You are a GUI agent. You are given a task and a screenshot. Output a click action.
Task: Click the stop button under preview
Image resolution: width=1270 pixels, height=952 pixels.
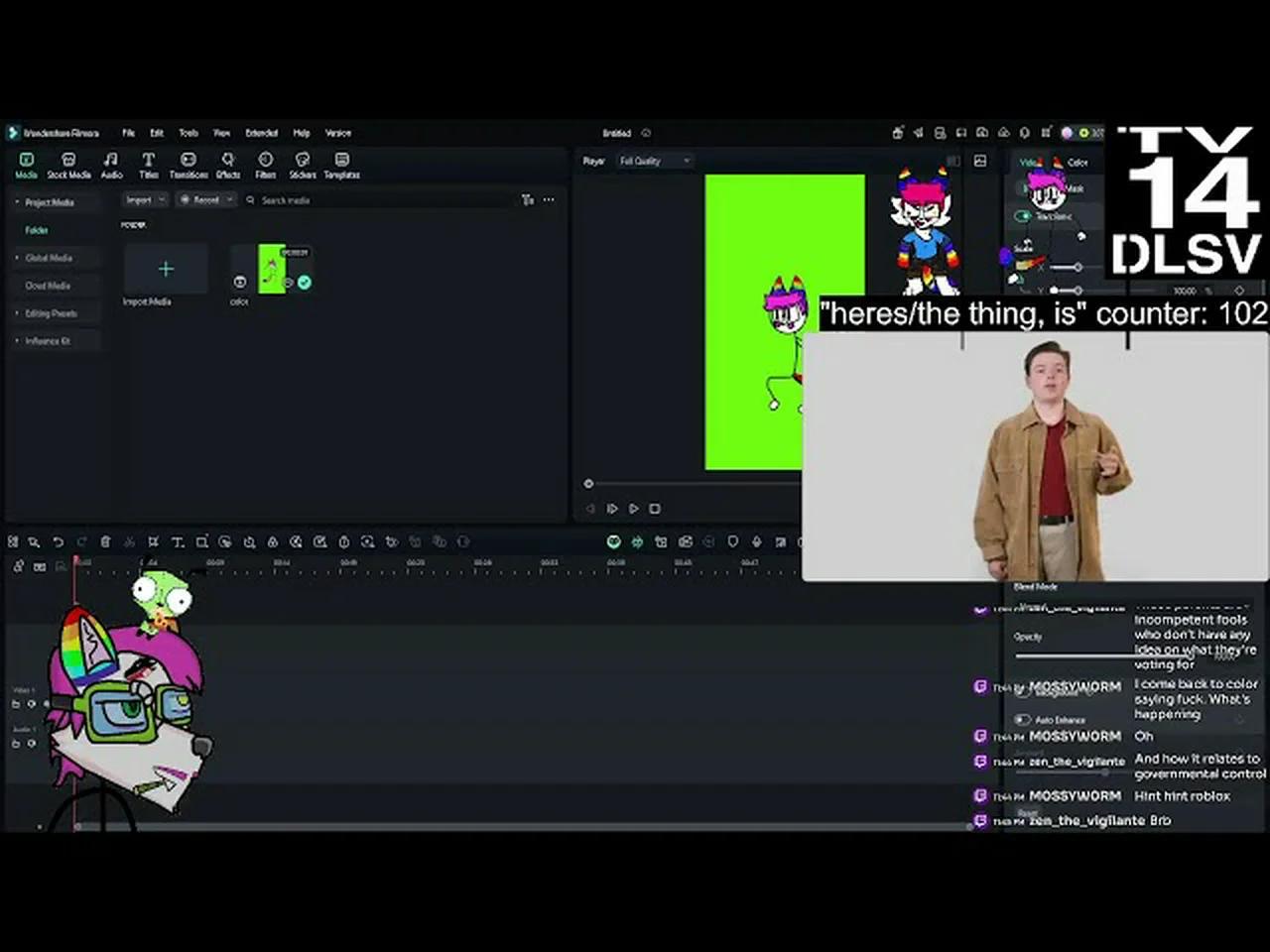(x=655, y=509)
